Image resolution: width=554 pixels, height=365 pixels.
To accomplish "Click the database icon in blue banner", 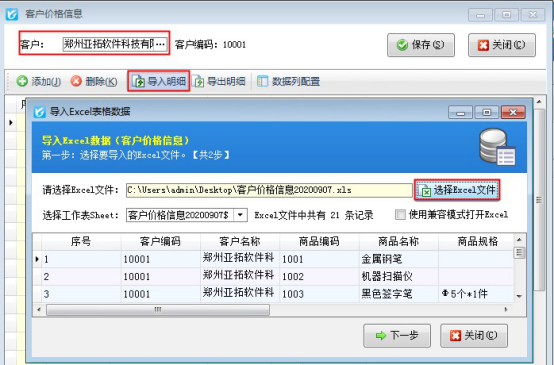I will 497,147.
